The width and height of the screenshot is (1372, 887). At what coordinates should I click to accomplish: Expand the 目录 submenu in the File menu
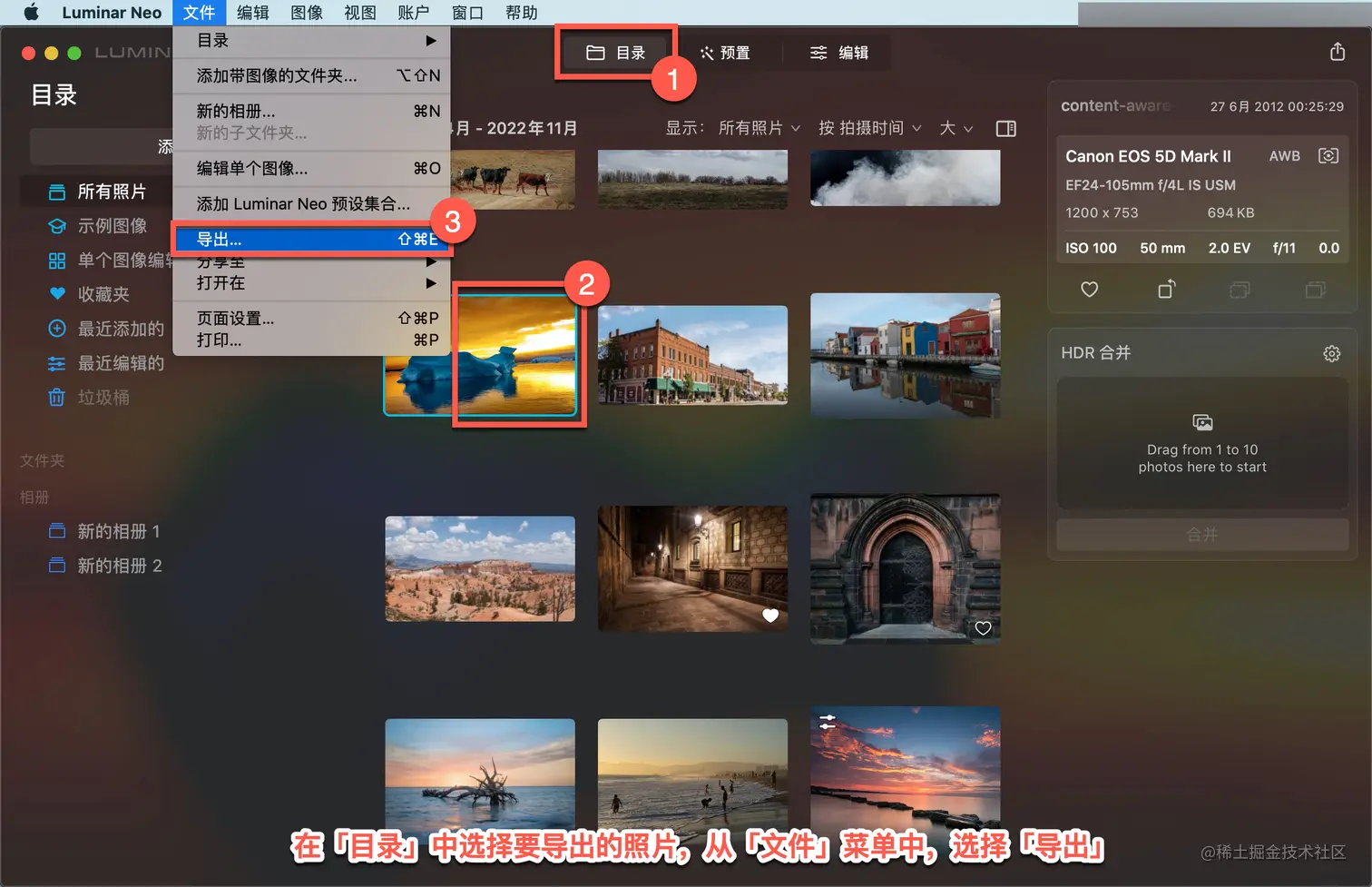[311, 41]
